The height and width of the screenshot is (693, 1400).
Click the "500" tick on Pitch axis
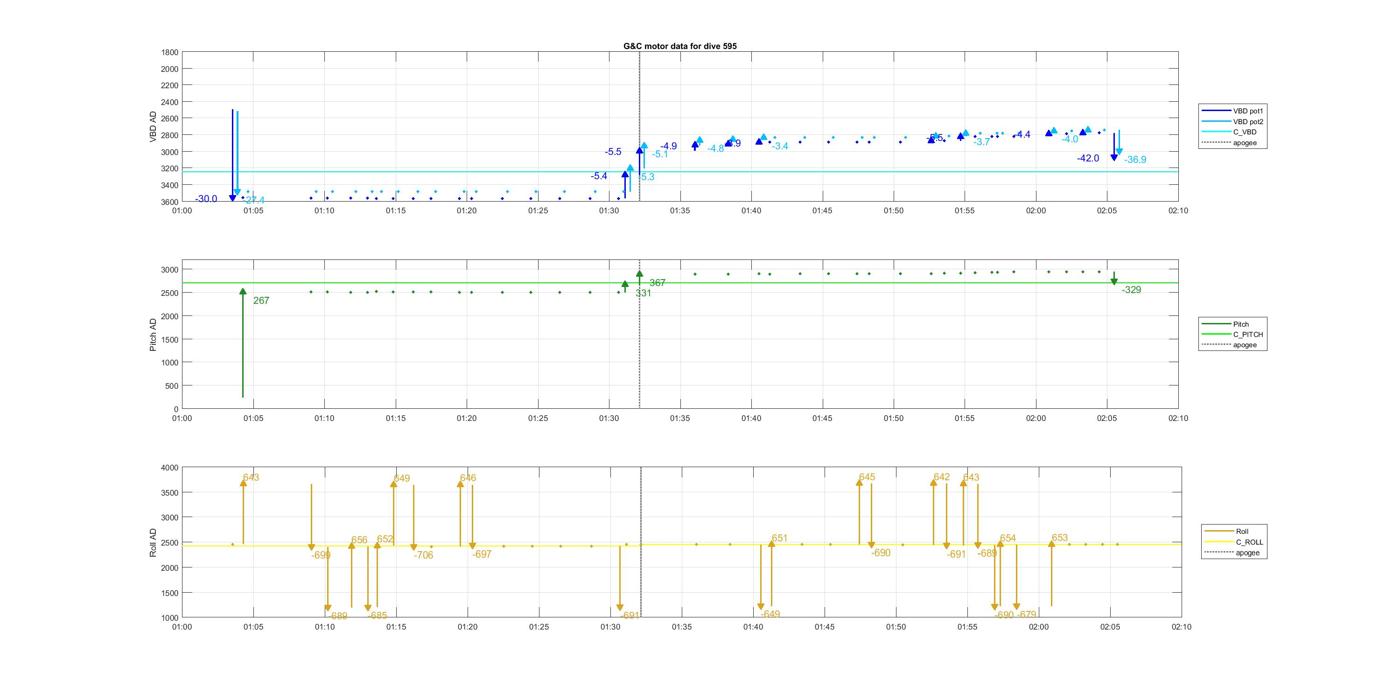172,386
